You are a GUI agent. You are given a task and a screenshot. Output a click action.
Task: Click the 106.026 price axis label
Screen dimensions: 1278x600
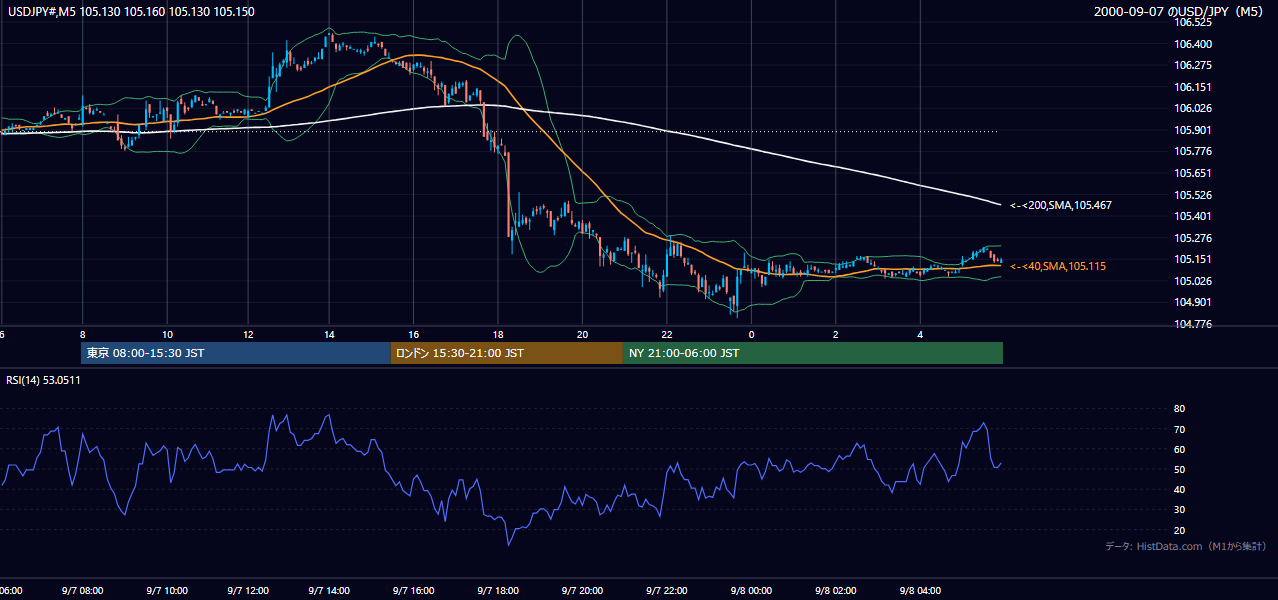tap(1193, 108)
